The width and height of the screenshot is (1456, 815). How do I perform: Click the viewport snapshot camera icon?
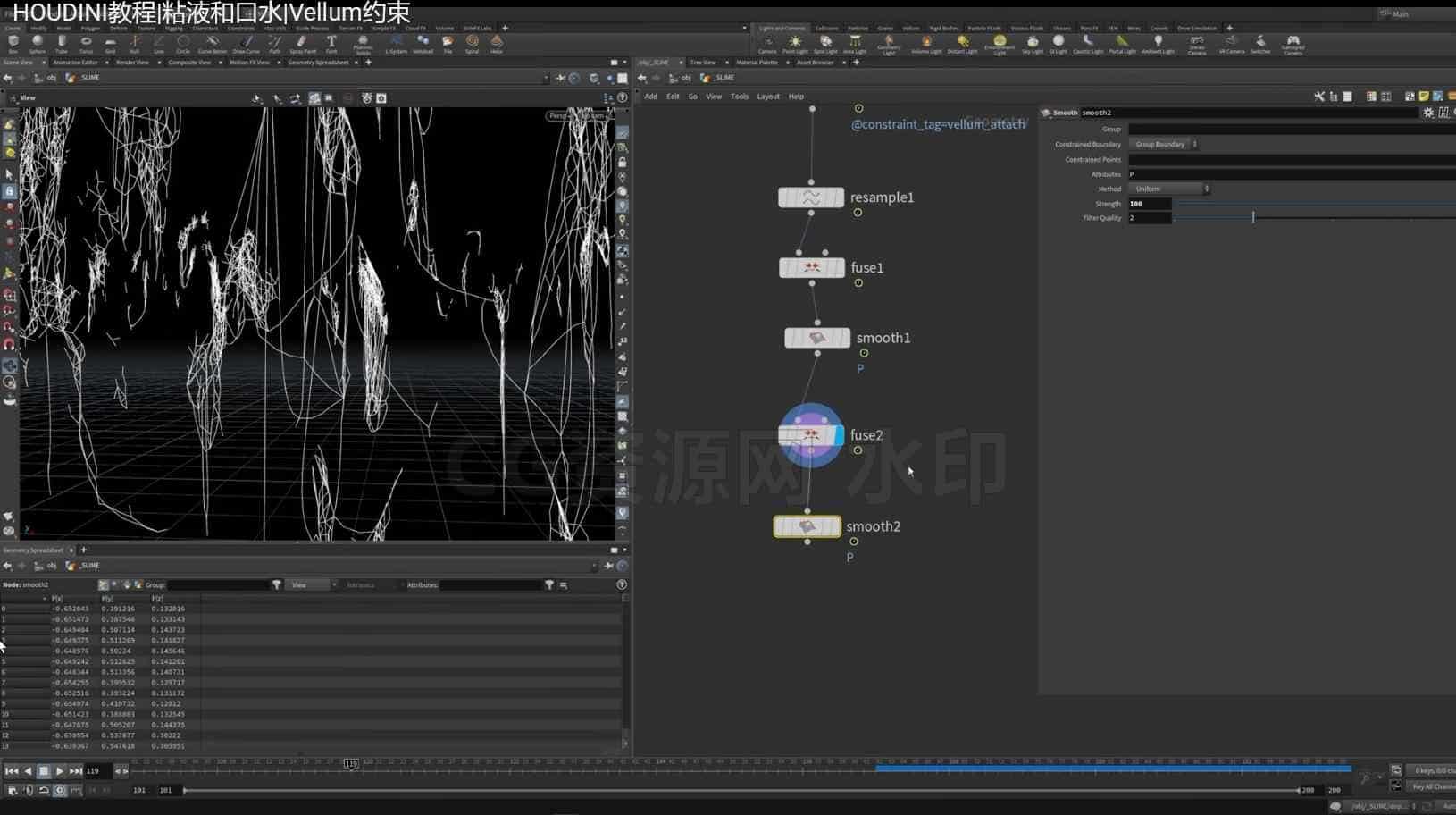tap(381, 98)
